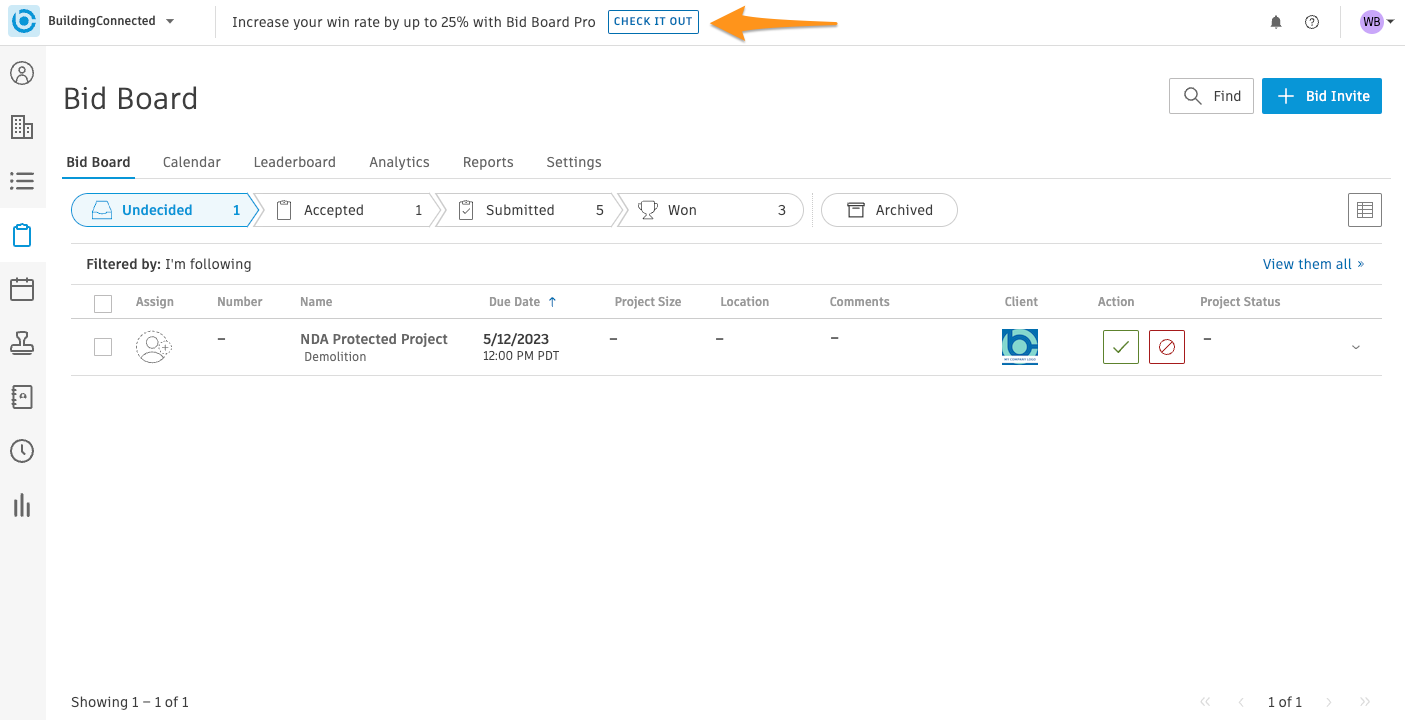Switch to the Reports tab
1405x720 pixels.
[x=488, y=162]
